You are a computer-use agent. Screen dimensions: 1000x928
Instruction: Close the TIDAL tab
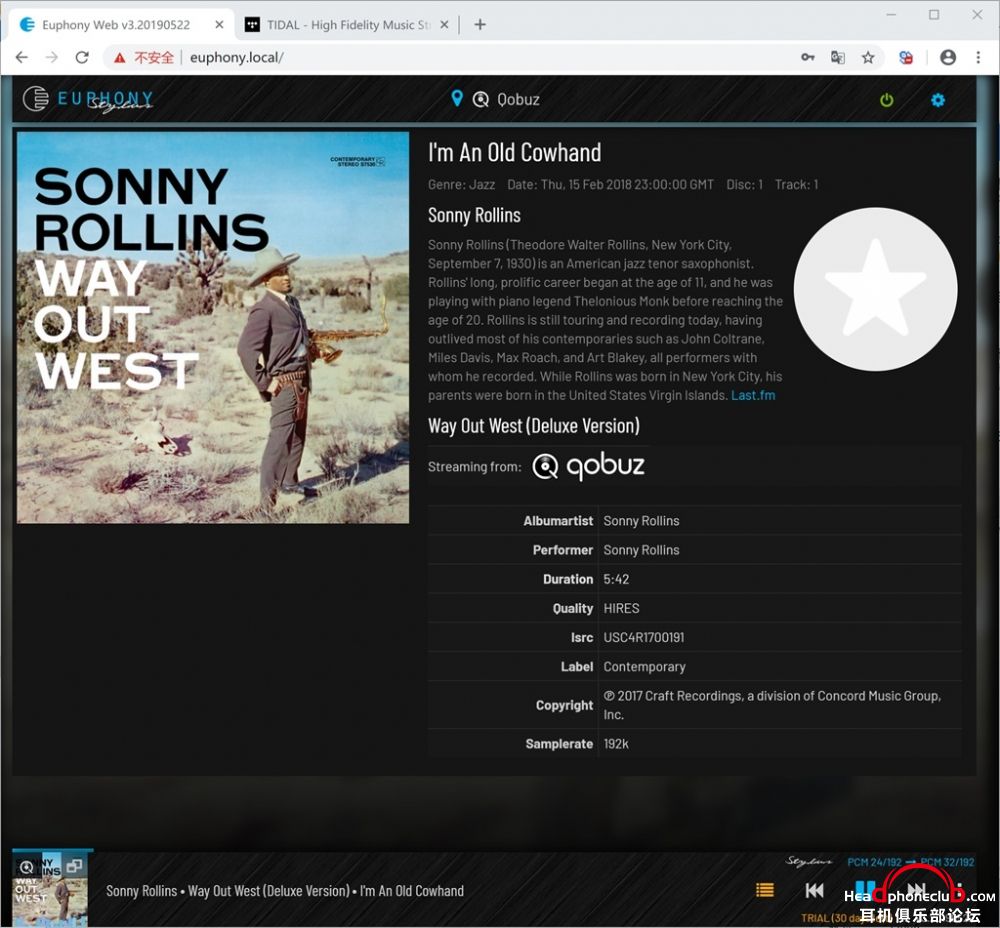445,25
